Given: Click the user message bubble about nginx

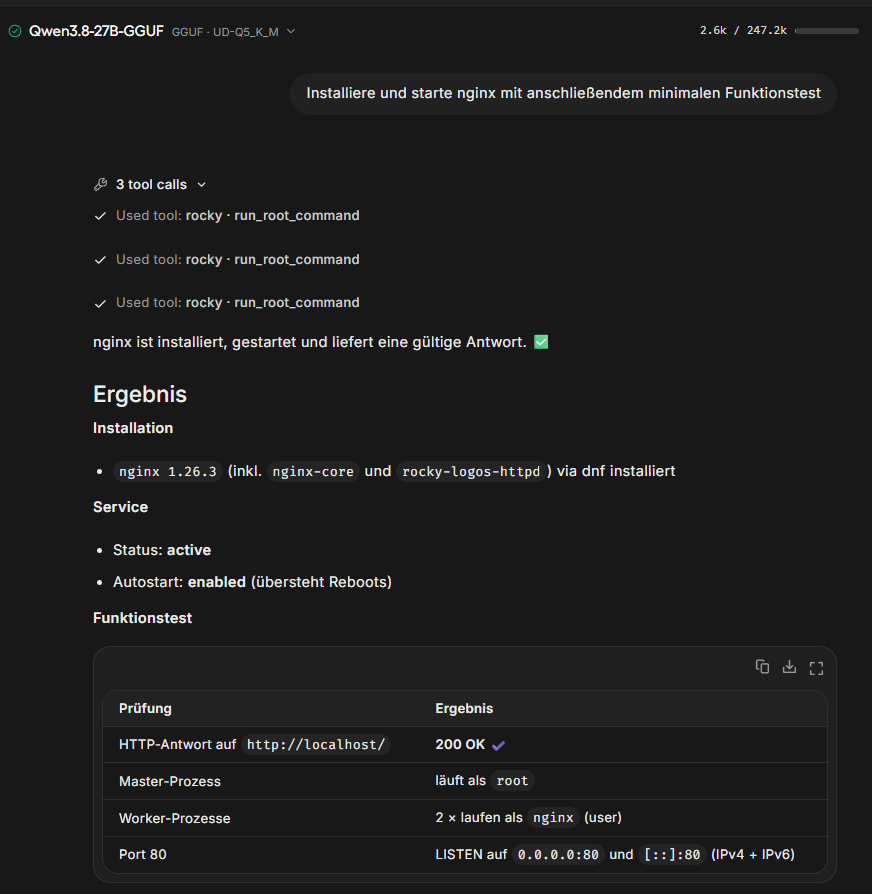Looking at the screenshot, I should [x=563, y=94].
